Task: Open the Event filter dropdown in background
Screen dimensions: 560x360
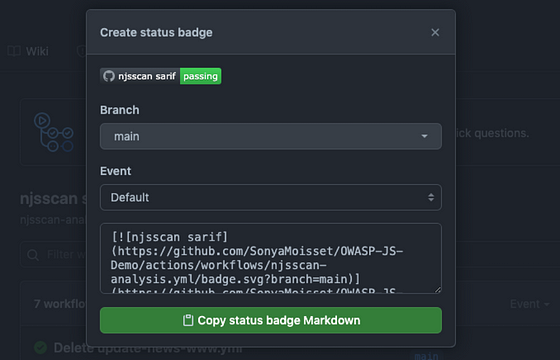Action: point(529,304)
